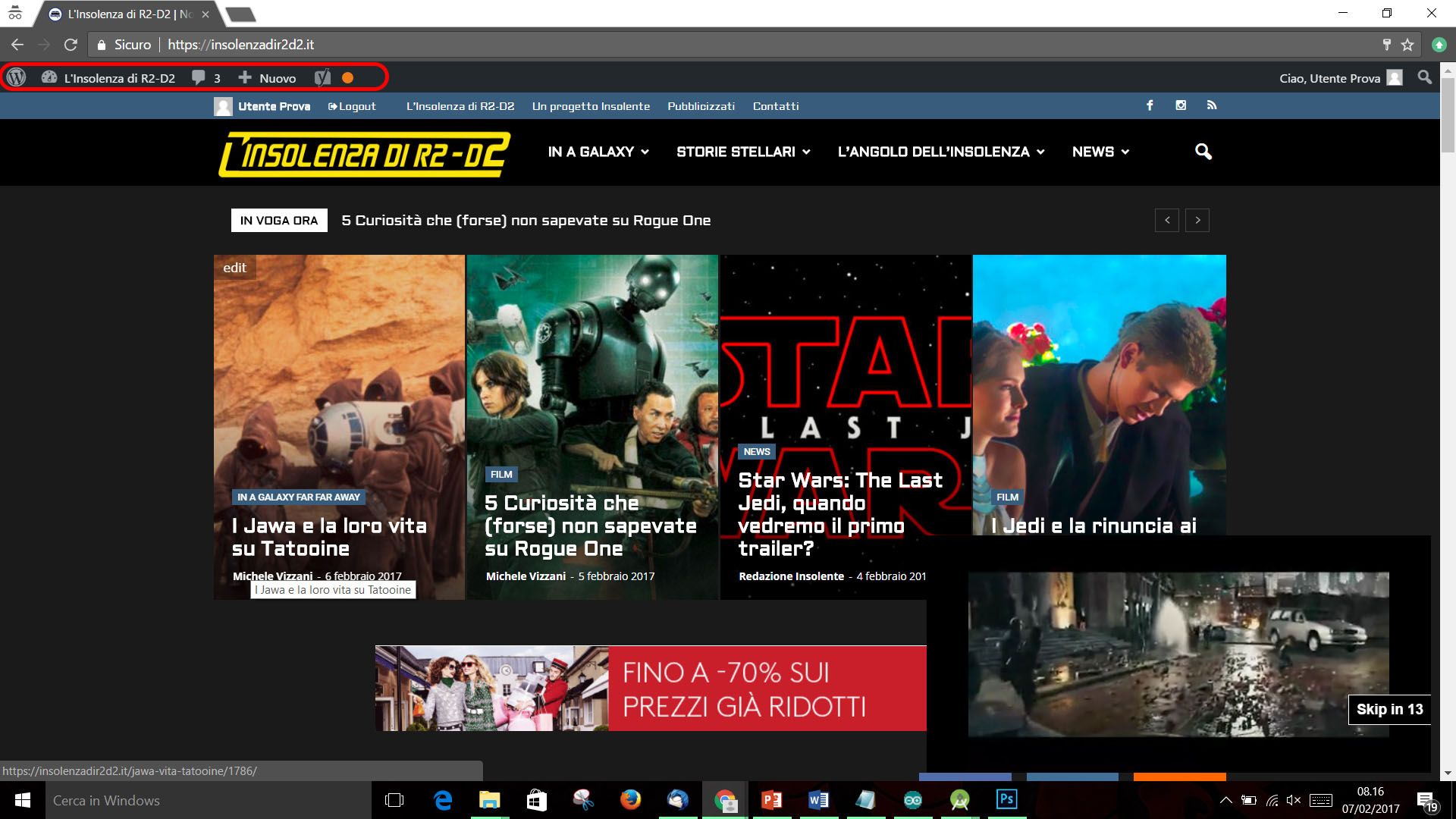Launch Microsoft Edge from taskbar

point(443,800)
